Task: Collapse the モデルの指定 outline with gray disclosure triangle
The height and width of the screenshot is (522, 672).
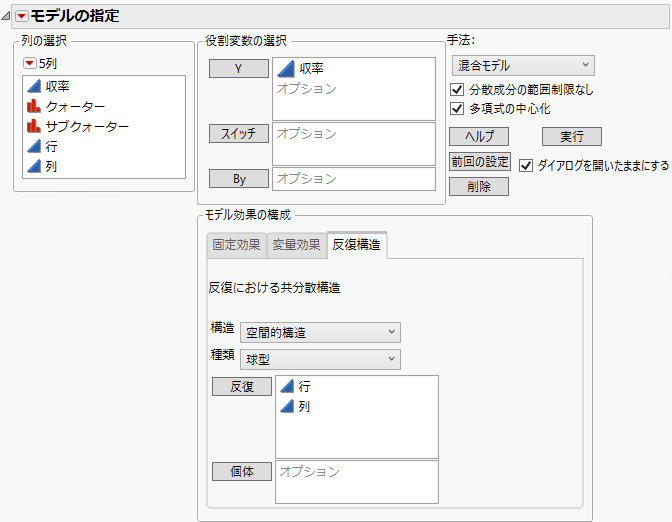Action: click(6, 16)
